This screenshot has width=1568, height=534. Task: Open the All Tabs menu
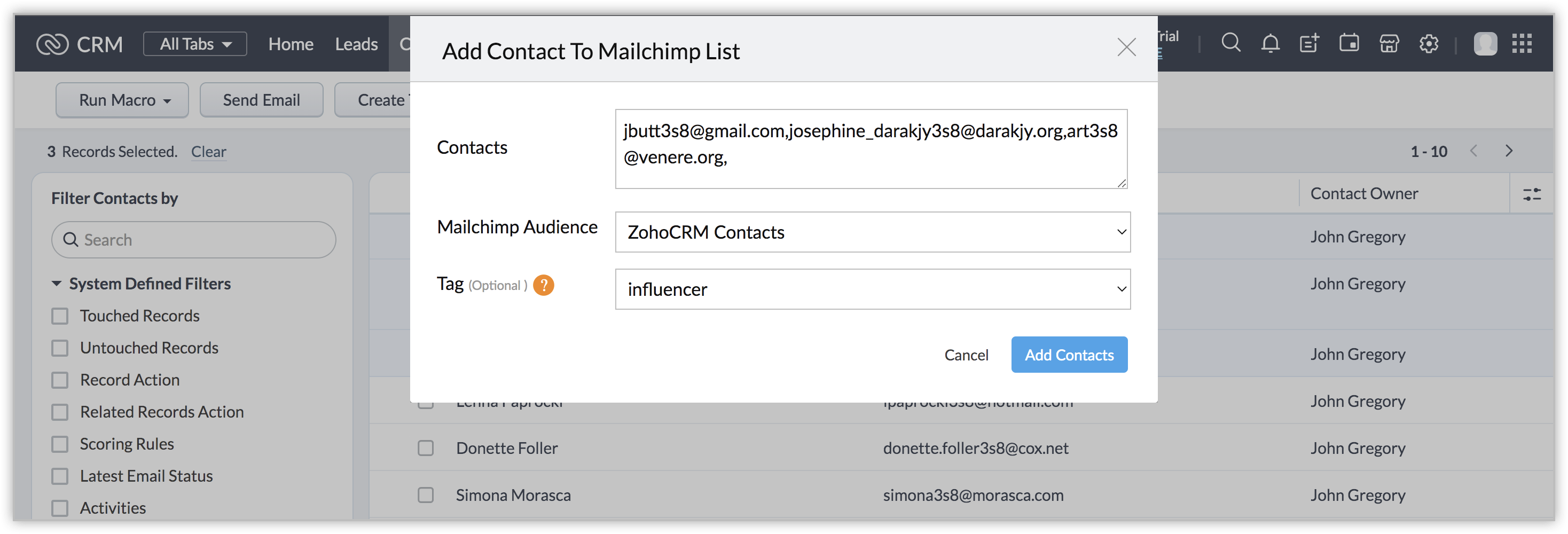point(195,44)
